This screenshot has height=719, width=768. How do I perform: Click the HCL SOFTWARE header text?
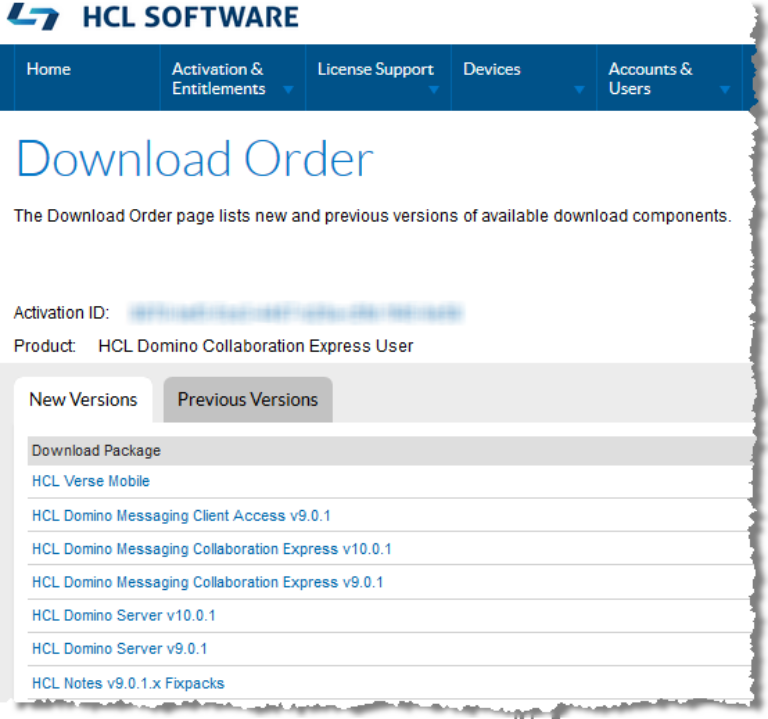pyautogui.click(x=191, y=17)
